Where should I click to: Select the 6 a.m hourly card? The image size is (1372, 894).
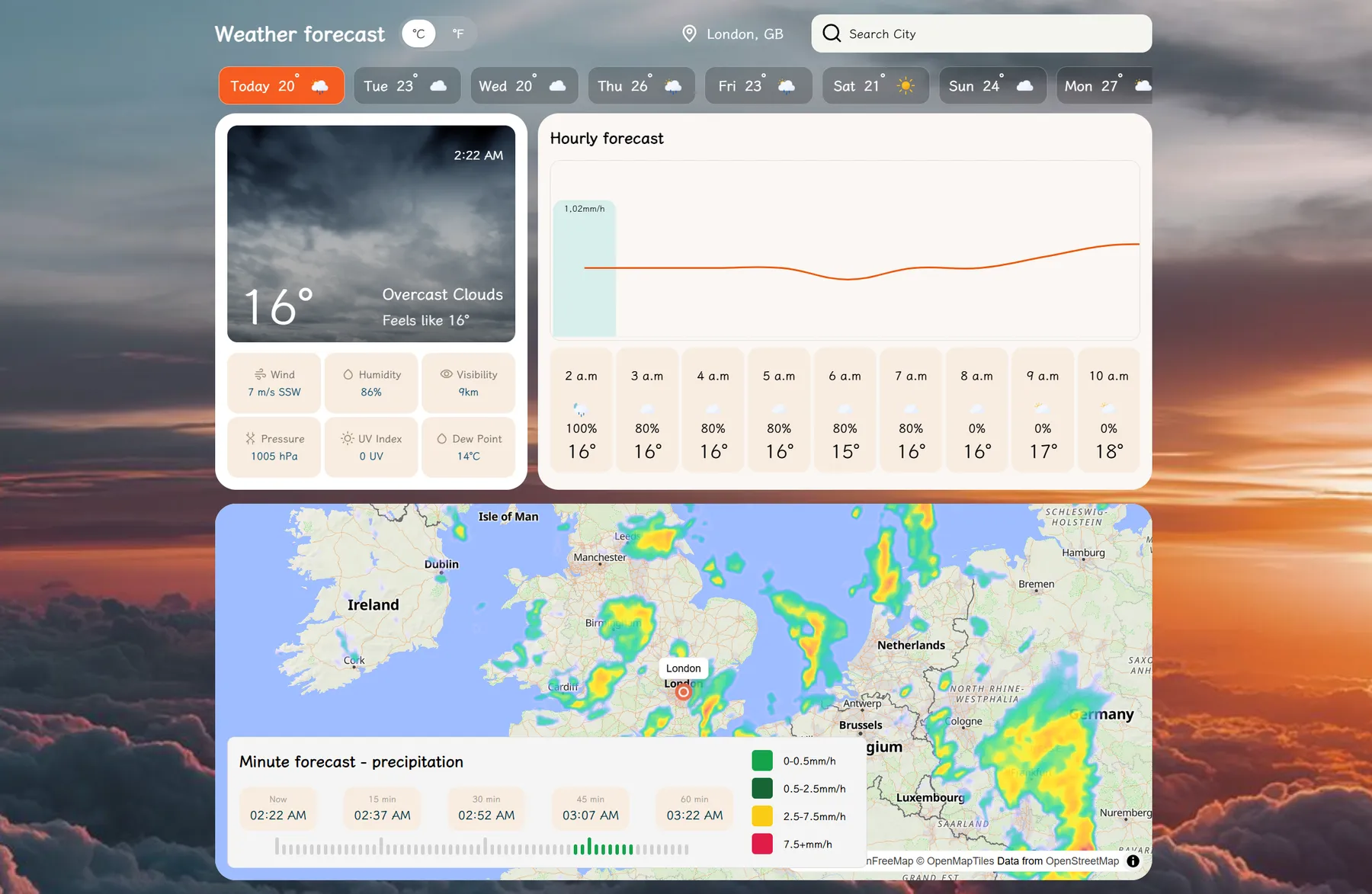point(845,410)
